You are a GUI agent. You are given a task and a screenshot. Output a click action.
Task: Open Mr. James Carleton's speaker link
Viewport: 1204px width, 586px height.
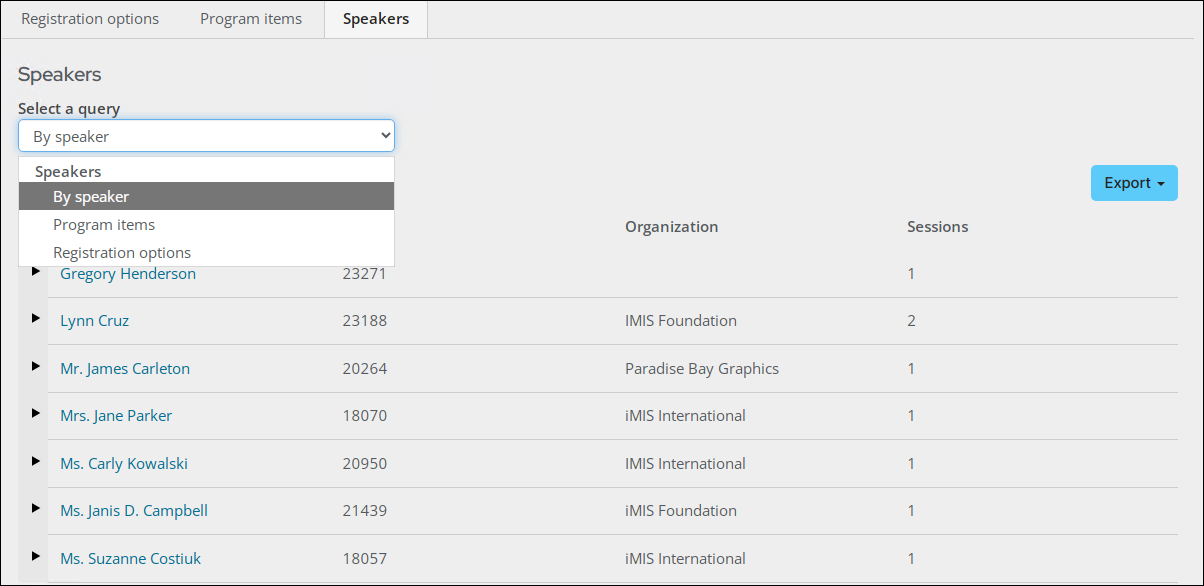tap(125, 369)
